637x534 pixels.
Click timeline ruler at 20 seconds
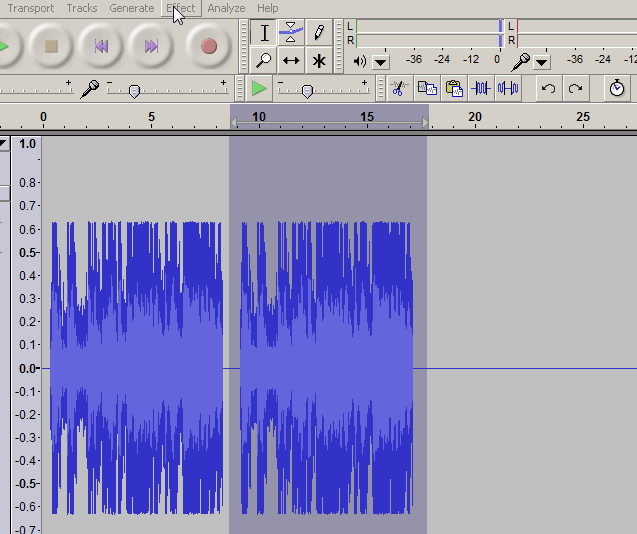coord(475,117)
